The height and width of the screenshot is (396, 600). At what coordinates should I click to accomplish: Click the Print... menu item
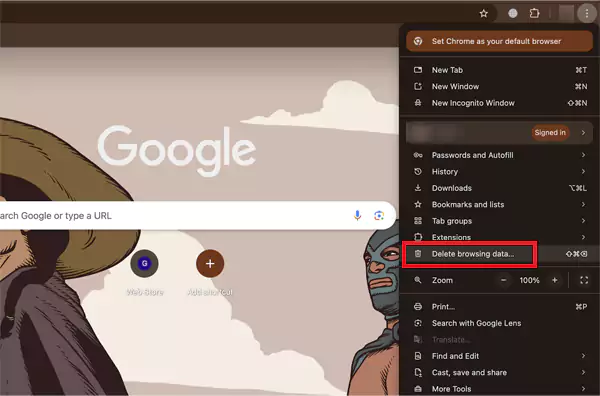499,306
